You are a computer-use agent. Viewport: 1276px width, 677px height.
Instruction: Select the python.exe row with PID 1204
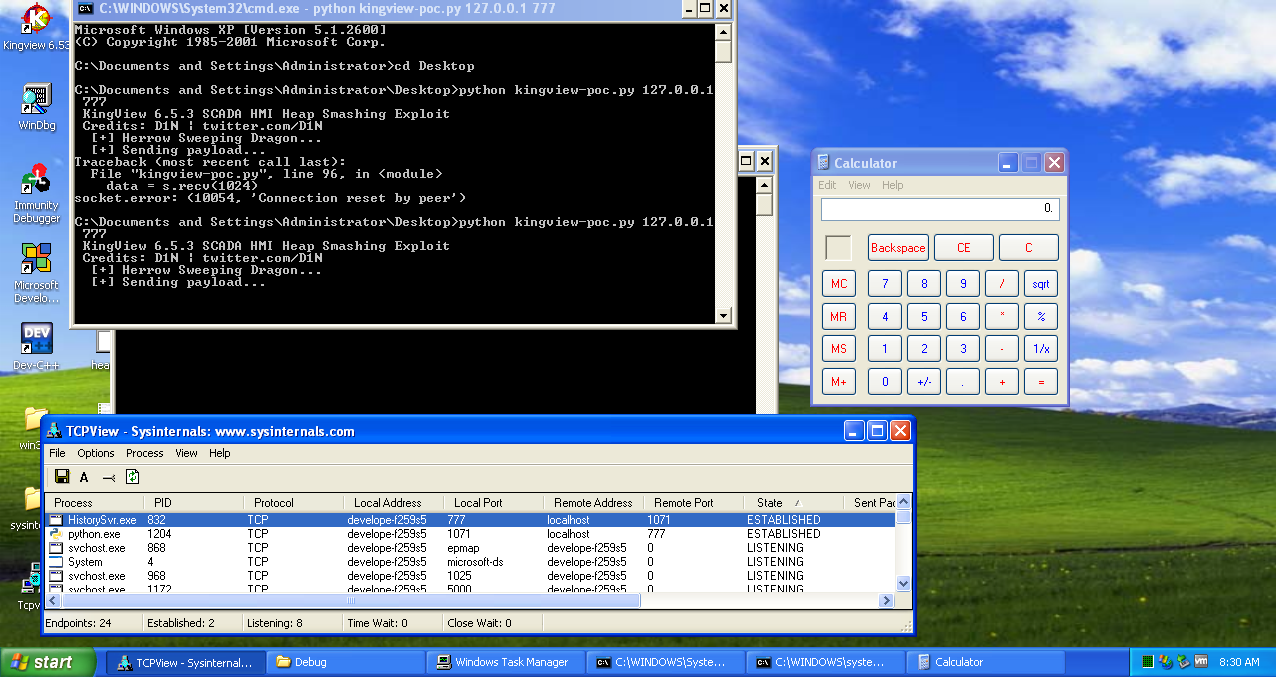(470, 534)
